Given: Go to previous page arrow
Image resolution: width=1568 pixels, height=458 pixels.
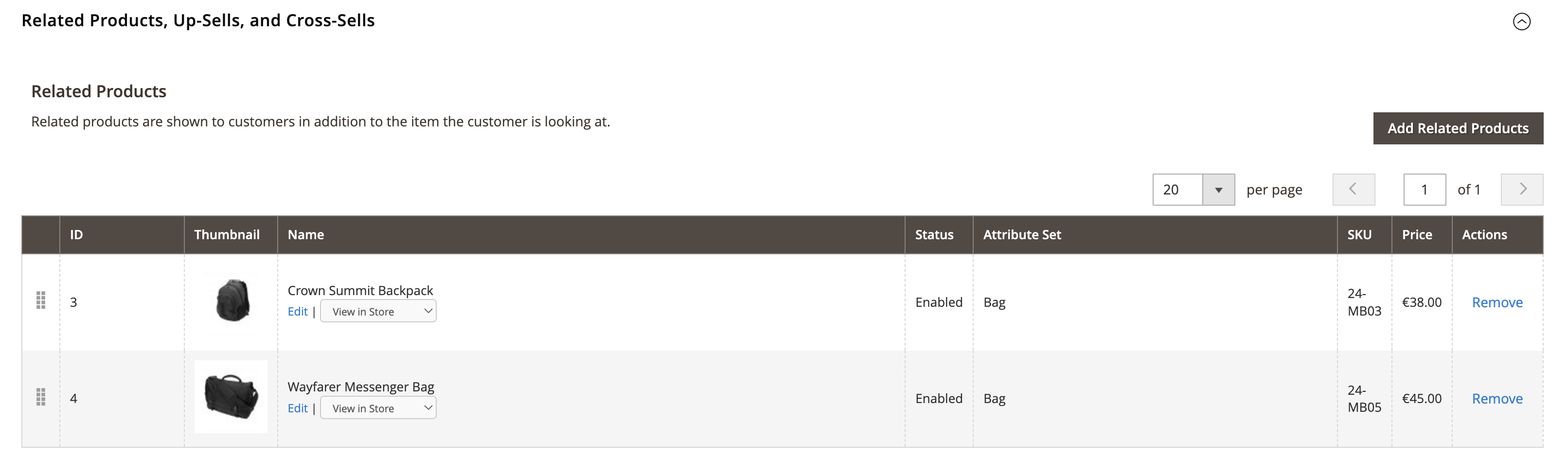Looking at the screenshot, I should (x=1353, y=190).
